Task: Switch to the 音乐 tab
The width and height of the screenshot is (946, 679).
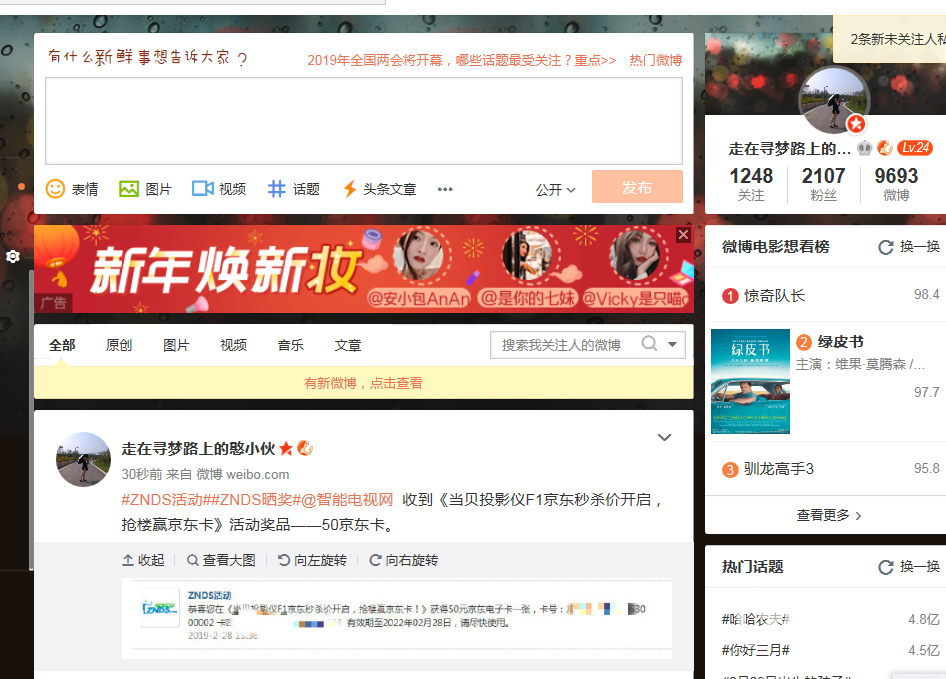Action: point(291,345)
